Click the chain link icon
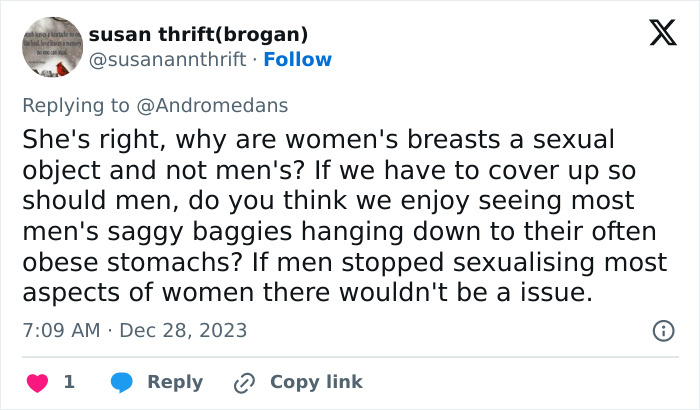 pos(244,382)
